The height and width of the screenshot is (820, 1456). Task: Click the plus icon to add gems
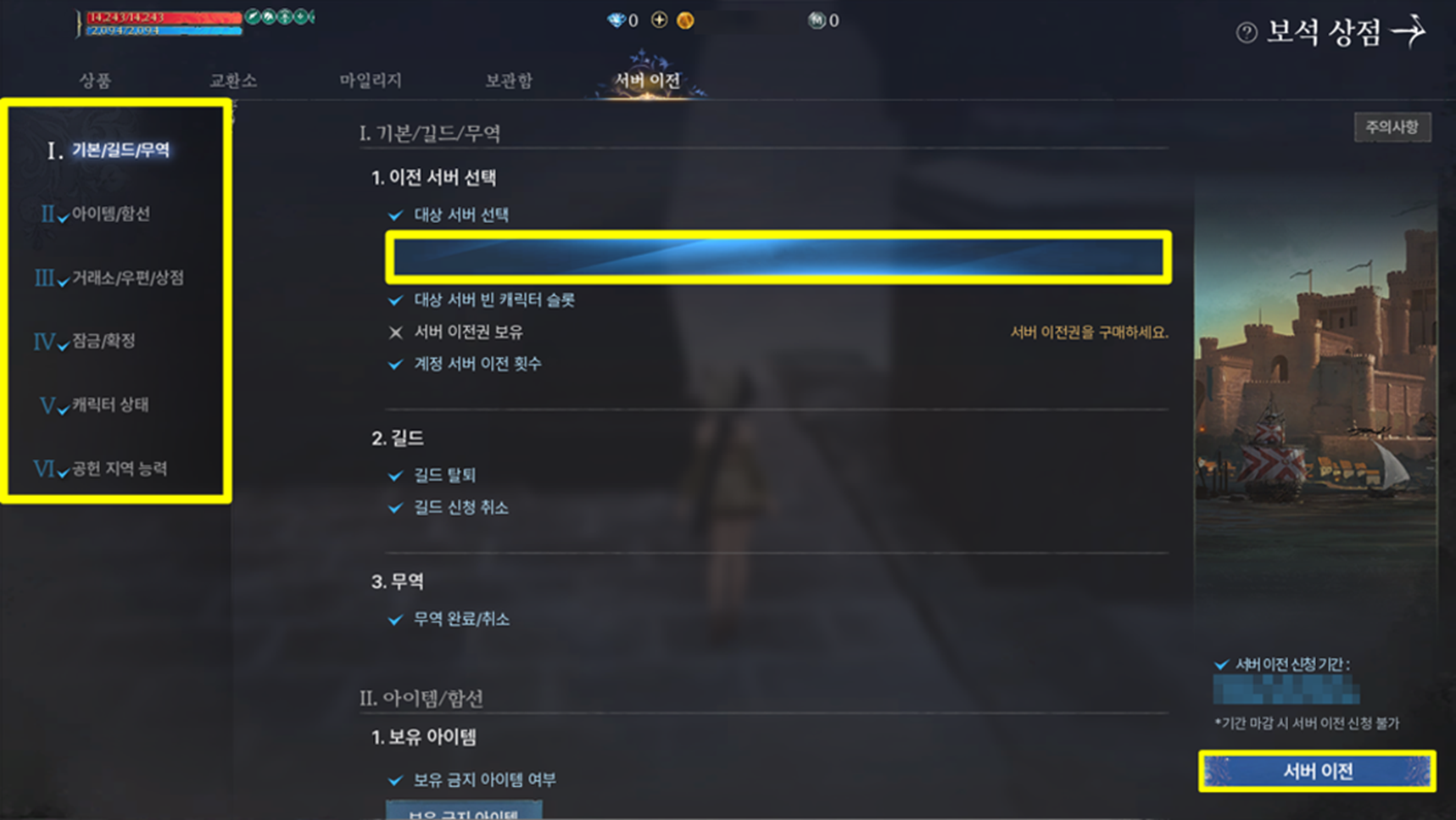[659, 20]
